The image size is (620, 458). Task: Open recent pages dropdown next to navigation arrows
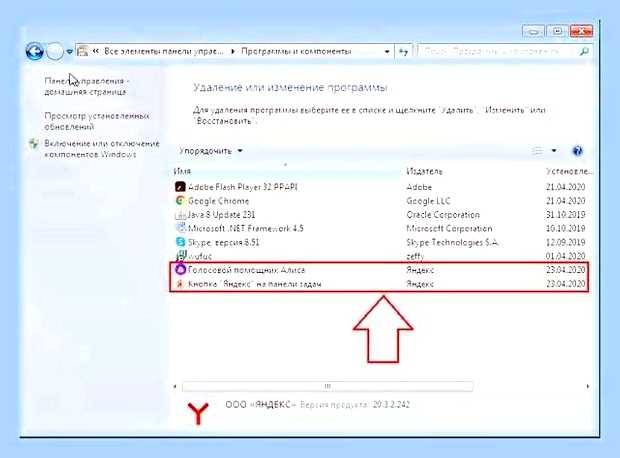coord(70,52)
